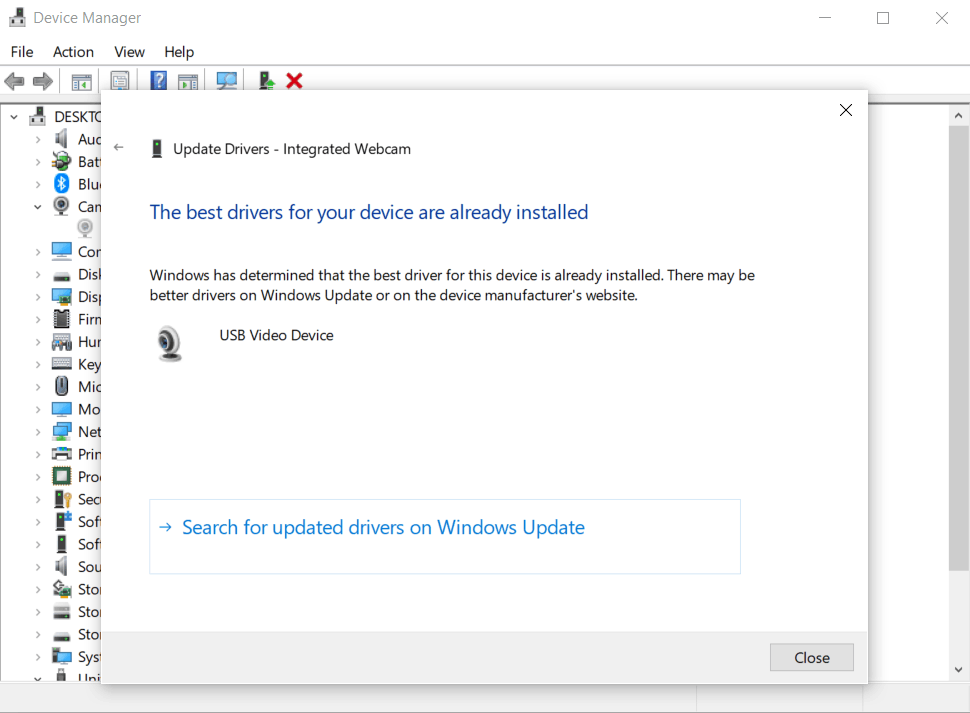Click the scrollbar down arrow
The image size is (970, 713).
pos(958,669)
